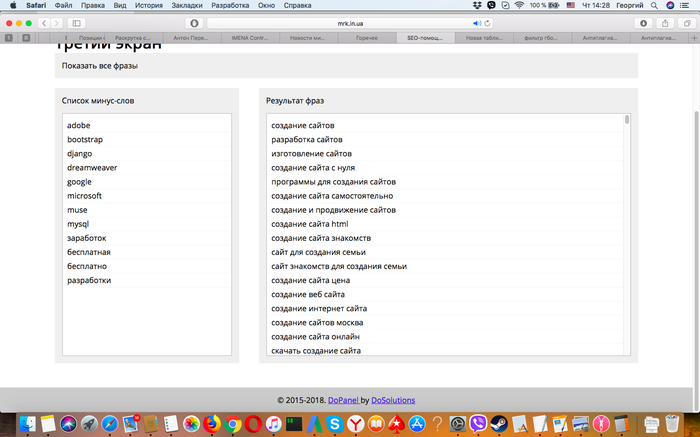
Task: Mute audio via address bar speaker icon
Action: 476,22
